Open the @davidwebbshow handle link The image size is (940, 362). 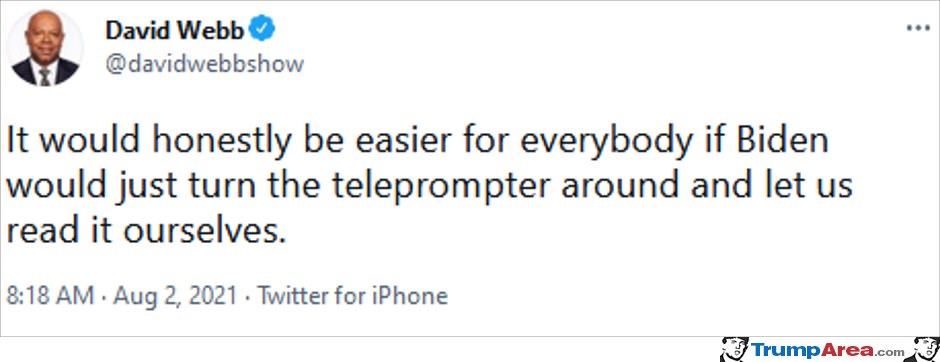click(204, 64)
